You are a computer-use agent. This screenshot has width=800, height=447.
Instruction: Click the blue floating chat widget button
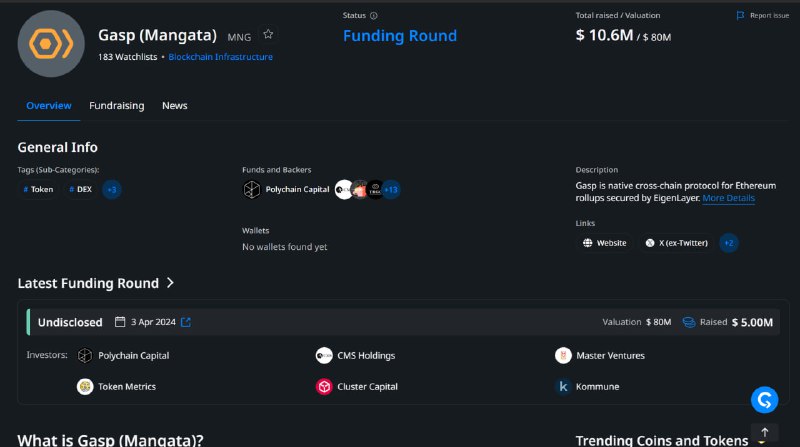point(764,400)
